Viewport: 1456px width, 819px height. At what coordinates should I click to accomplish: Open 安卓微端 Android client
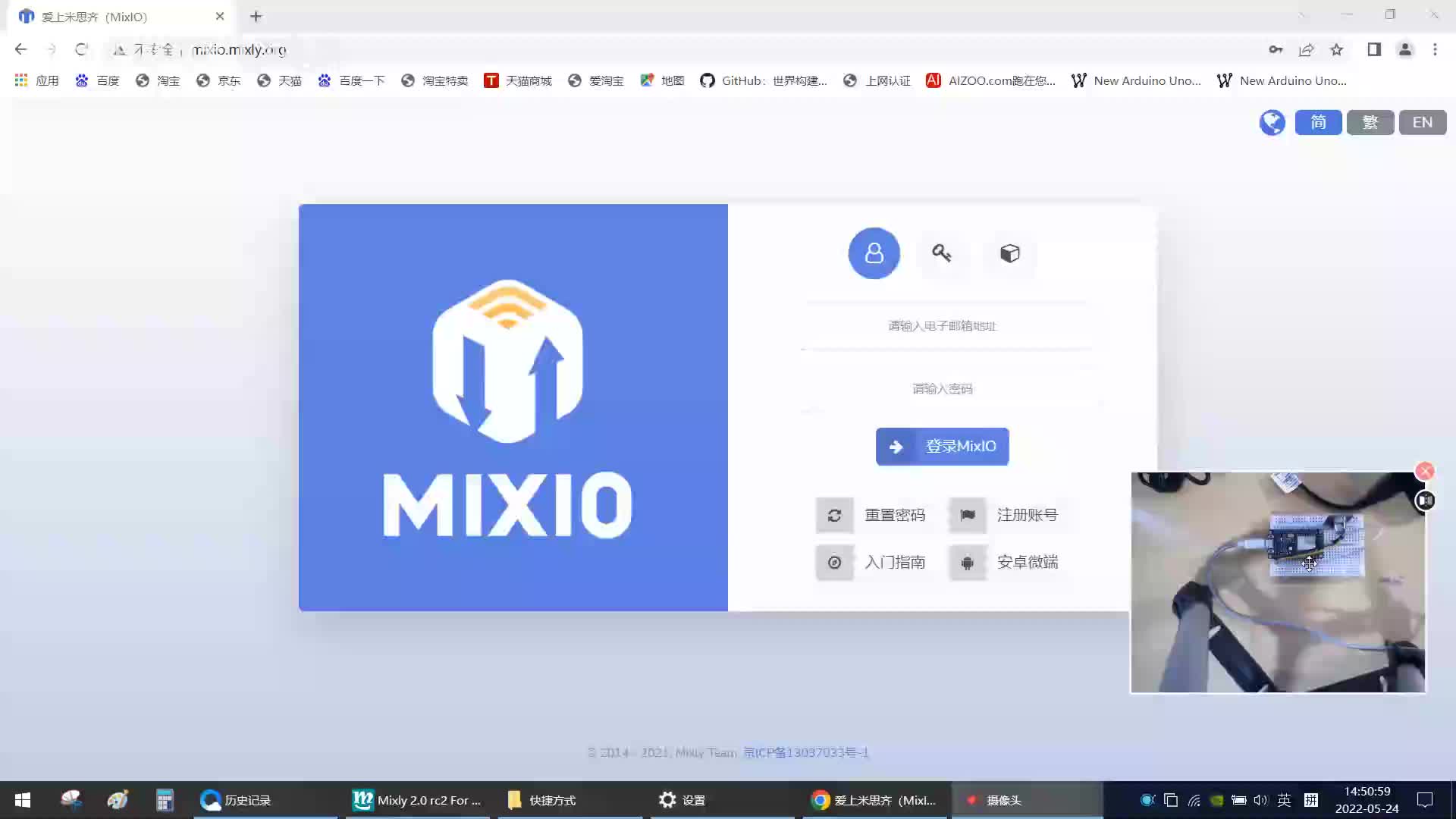pyautogui.click(x=1004, y=563)
